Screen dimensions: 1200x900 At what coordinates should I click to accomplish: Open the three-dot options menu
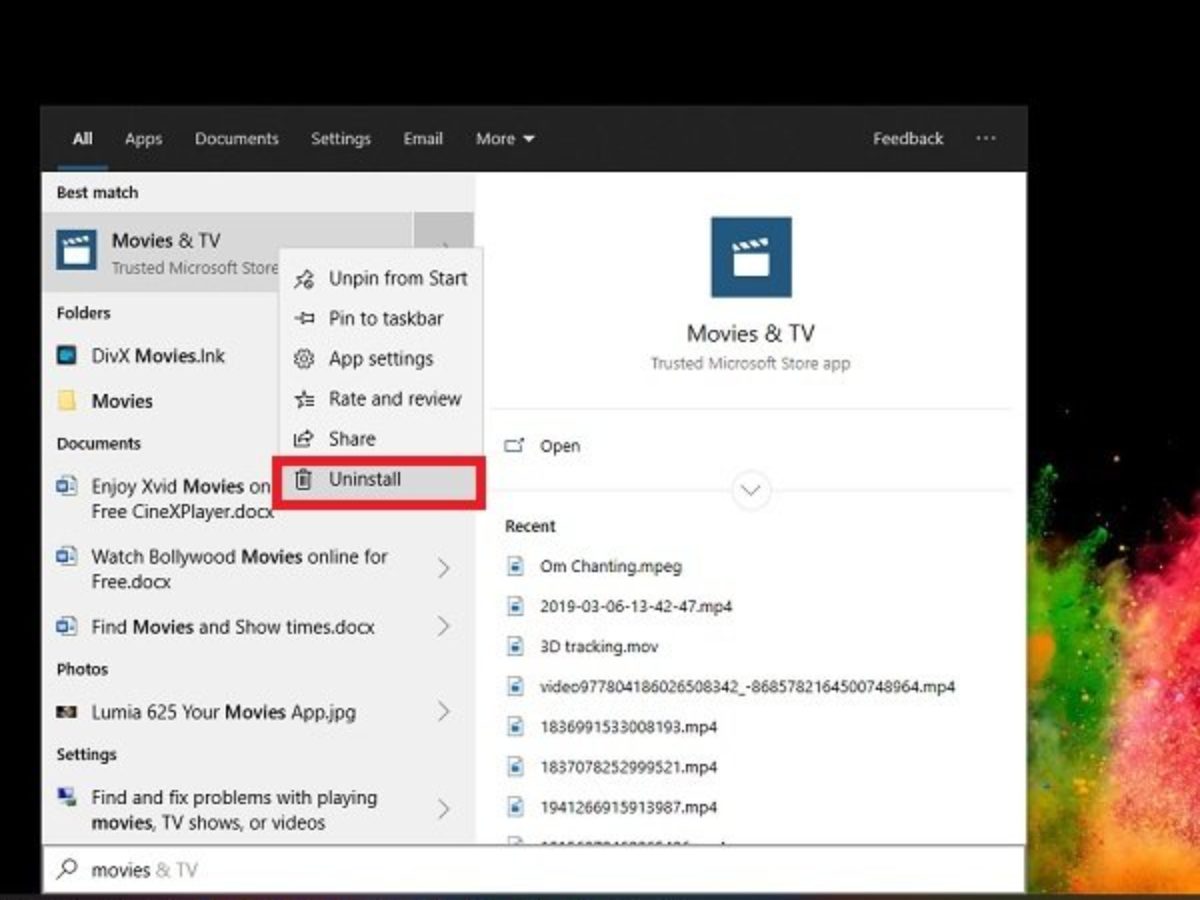[986, 139]
